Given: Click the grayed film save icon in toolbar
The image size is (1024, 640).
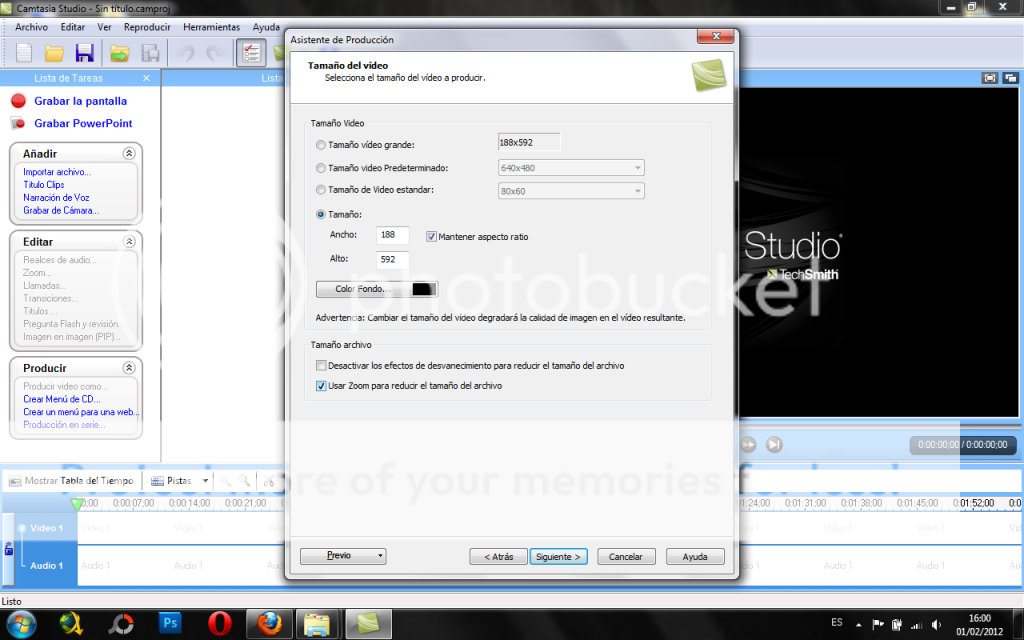Looking at the screenshot, I should click(x=151, y=53).
